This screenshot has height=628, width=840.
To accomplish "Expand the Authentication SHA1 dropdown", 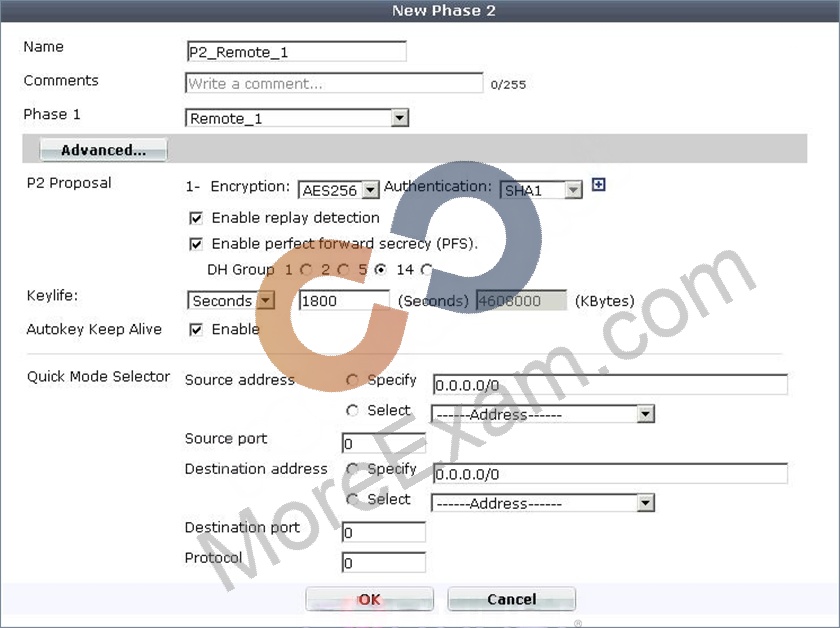I will pos(541,190).
